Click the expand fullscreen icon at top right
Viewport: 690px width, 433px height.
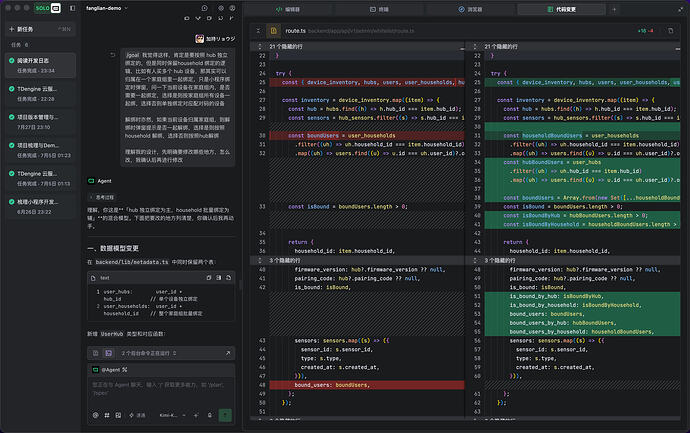pyautogui.click(x=681, y=9)
